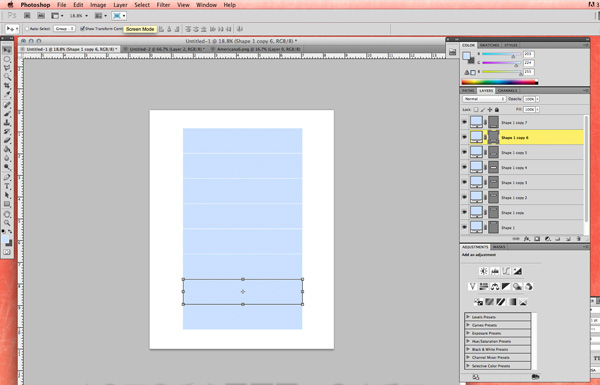The width and height of the screenshot is (600, 385).
Task: Add a Gradient Map adjustment
Action: tap(512, 302)
